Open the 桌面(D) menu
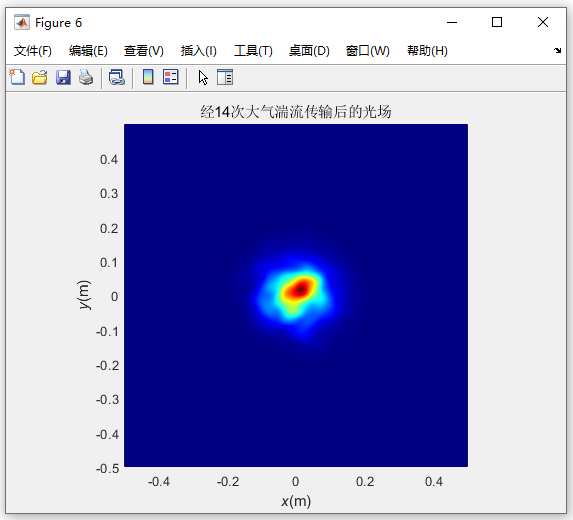573x520 pixels. coord(309,51)
